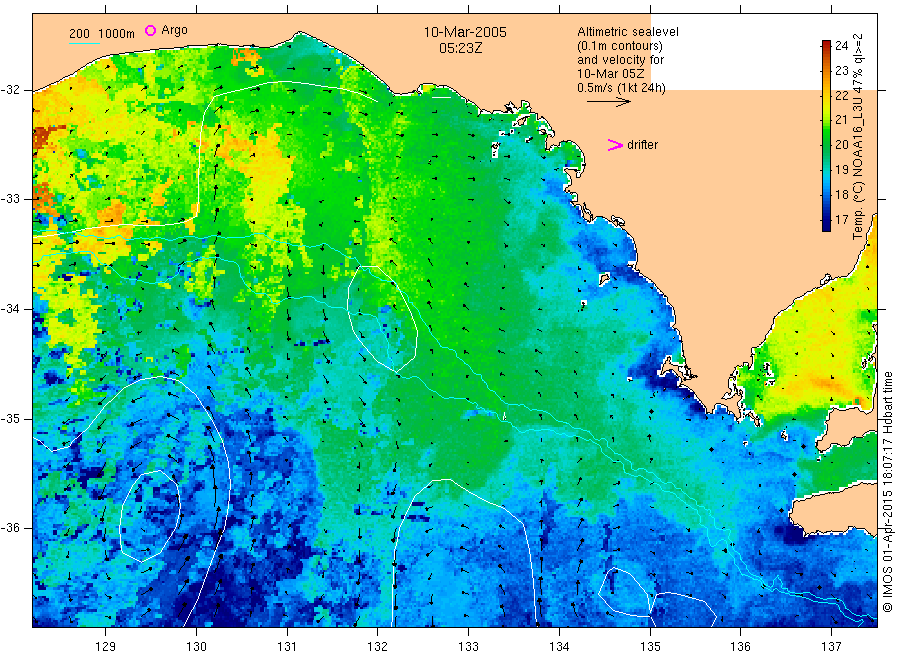Click the 137 longitude axis label
Screen dimensions: 900x660
(x=831, y=646)
